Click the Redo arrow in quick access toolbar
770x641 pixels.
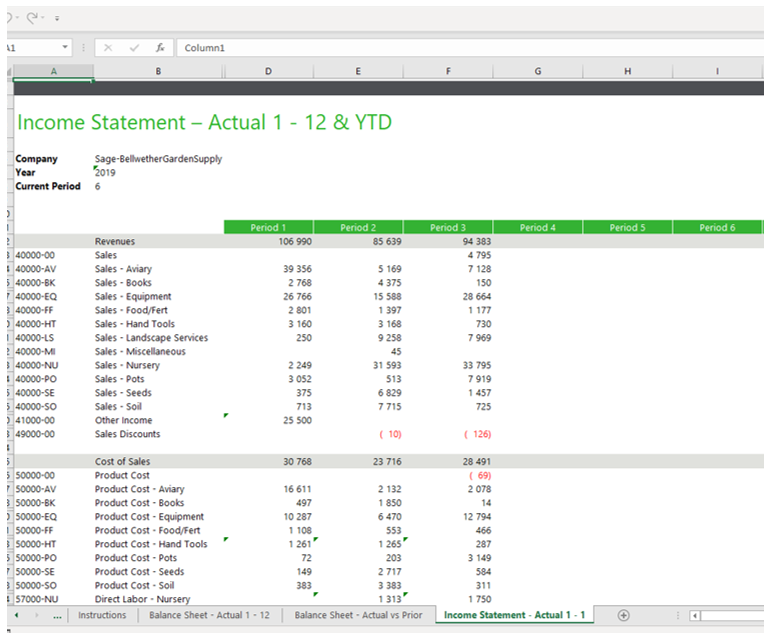coord(32,18)
